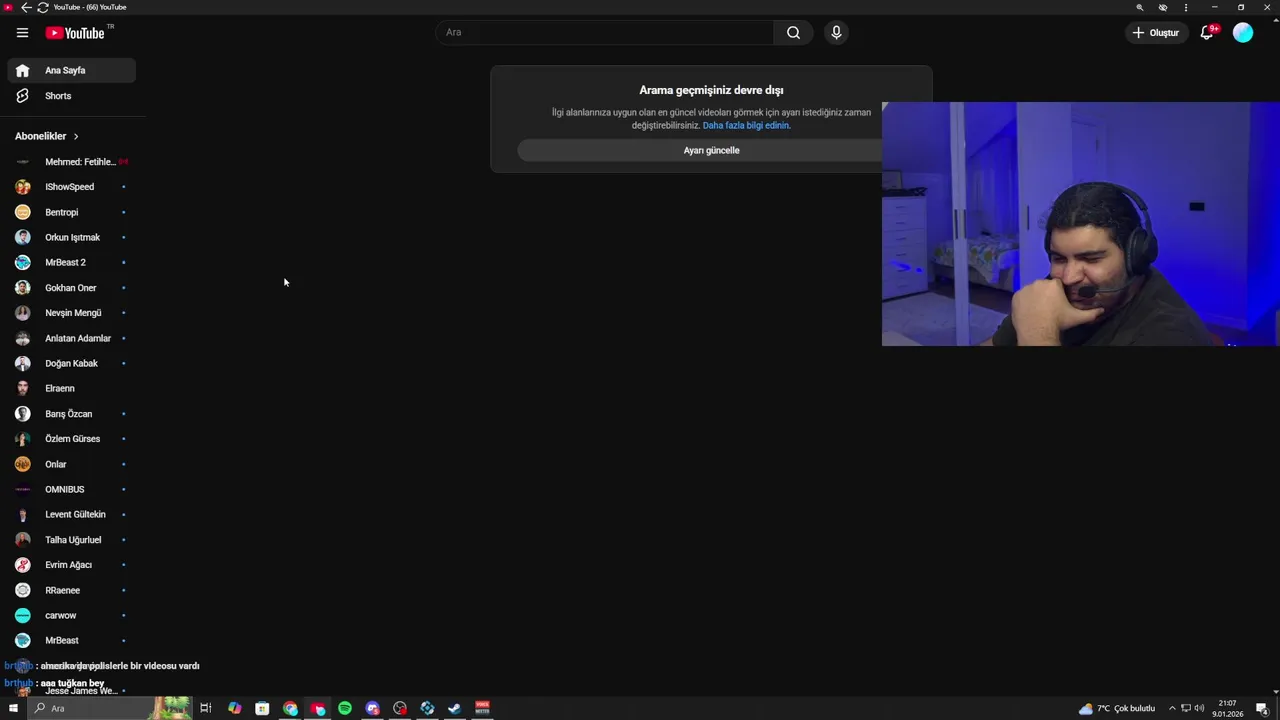Open the notifications bell

tap(1207, 33)
